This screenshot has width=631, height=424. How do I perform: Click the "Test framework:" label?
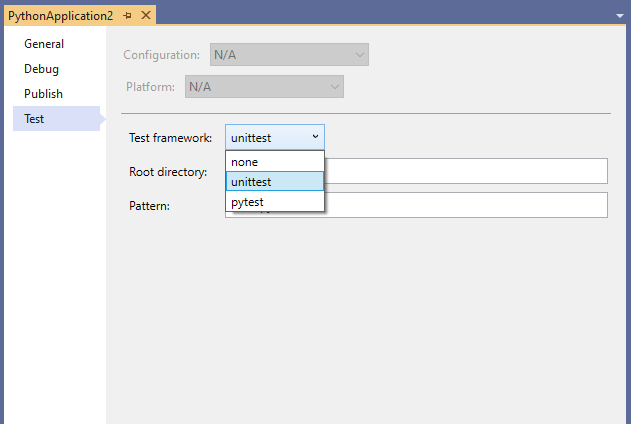click(171, 137)
